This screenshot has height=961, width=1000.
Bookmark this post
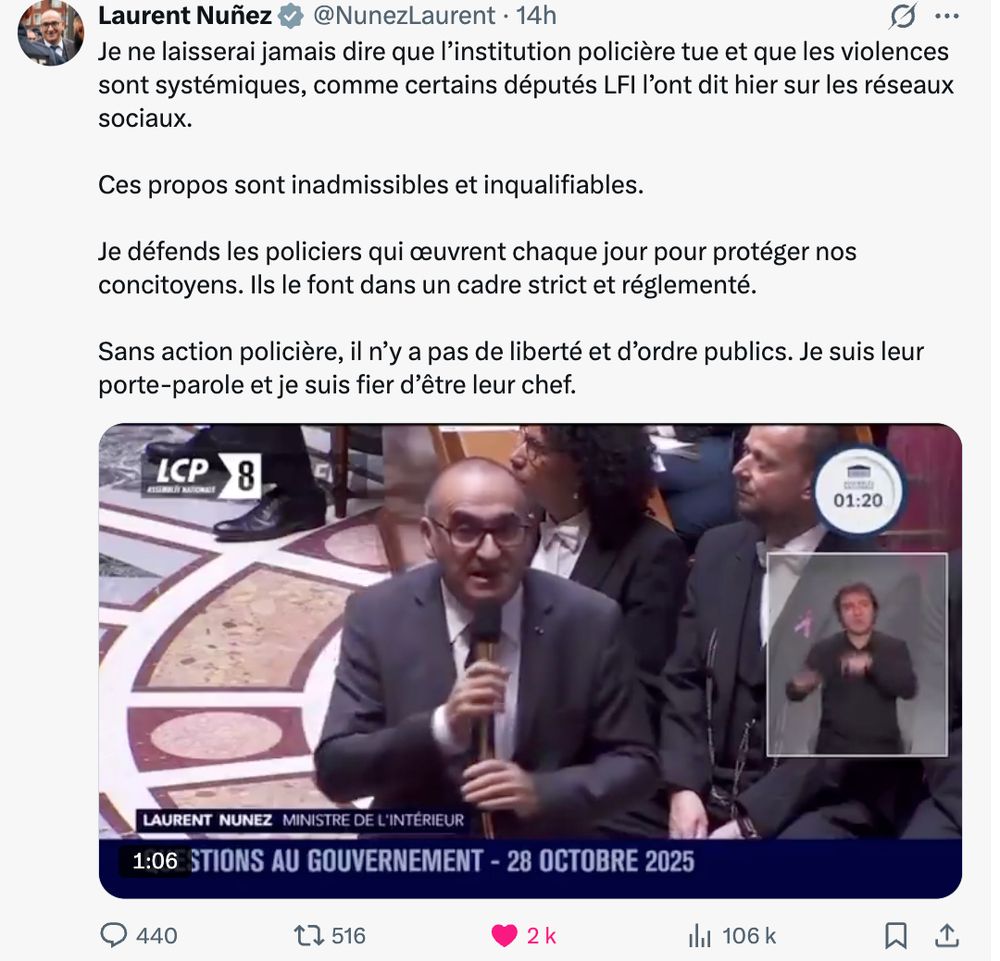(896, 935)
